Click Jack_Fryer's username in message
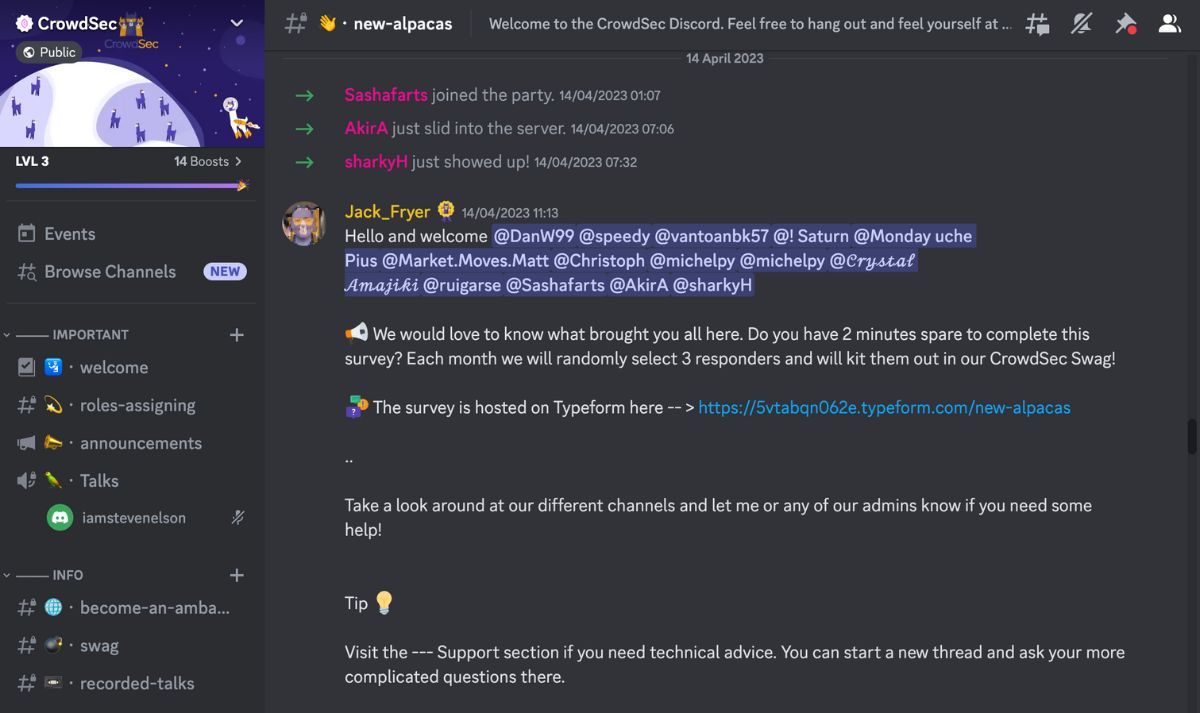Image resolution: width=1200 pixels, height=713 pixels. tap(387, 212)
